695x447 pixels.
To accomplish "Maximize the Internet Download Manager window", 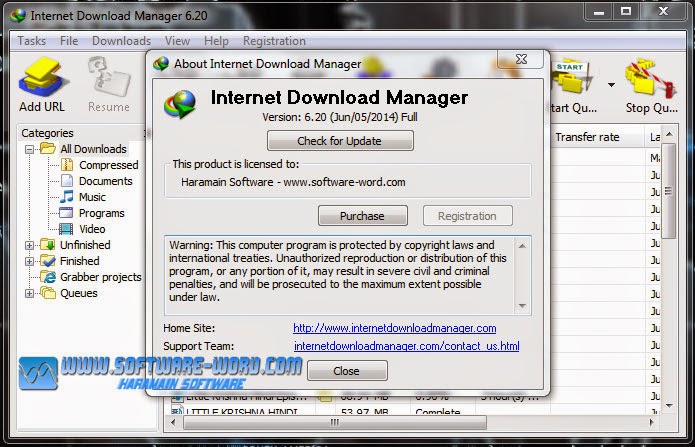I will pyautogui.click(x=626, y=12).
